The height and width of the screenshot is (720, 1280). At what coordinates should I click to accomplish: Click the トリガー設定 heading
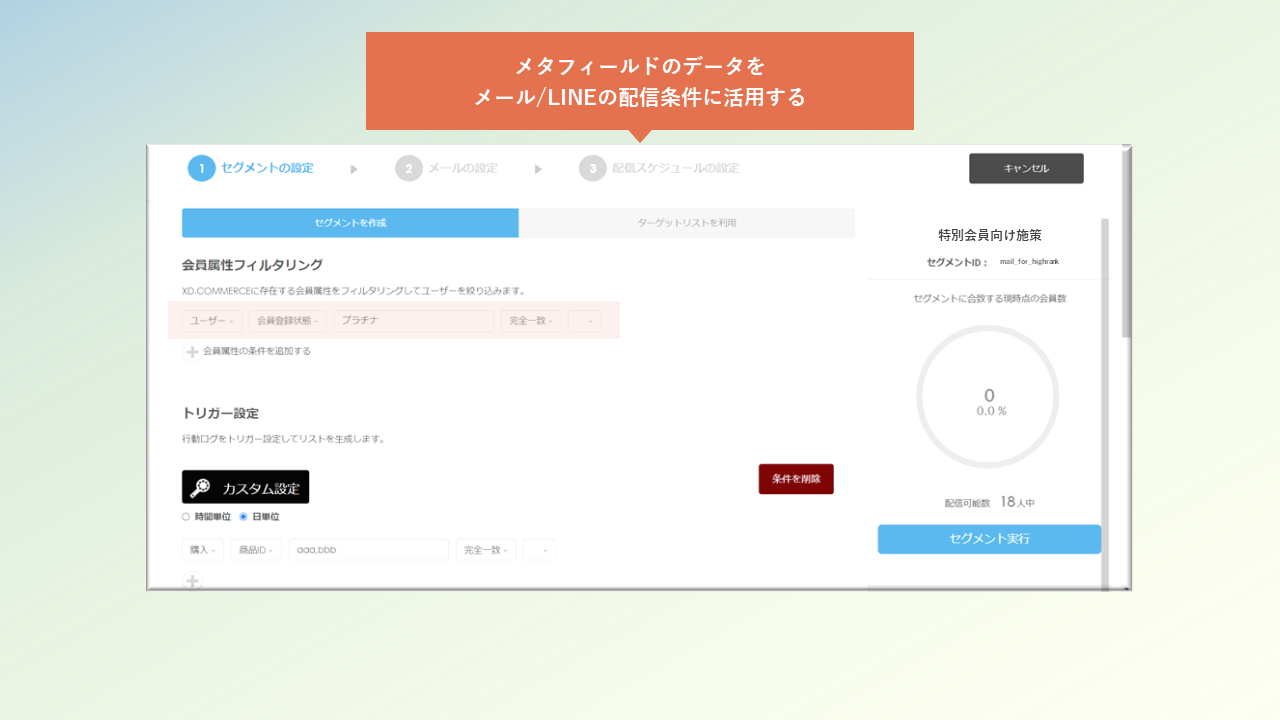221,413
